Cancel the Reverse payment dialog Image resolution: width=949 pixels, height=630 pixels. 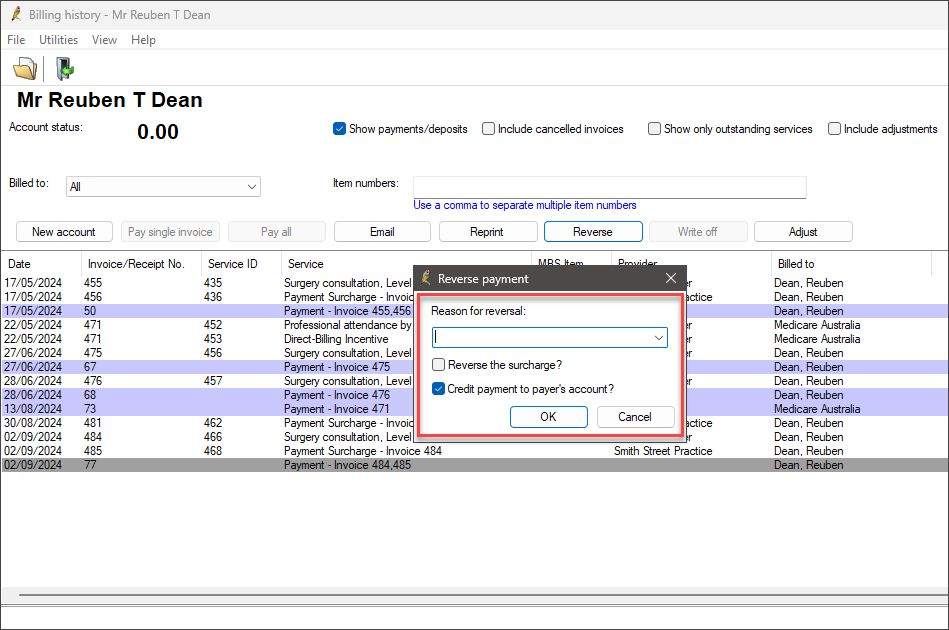635,417
